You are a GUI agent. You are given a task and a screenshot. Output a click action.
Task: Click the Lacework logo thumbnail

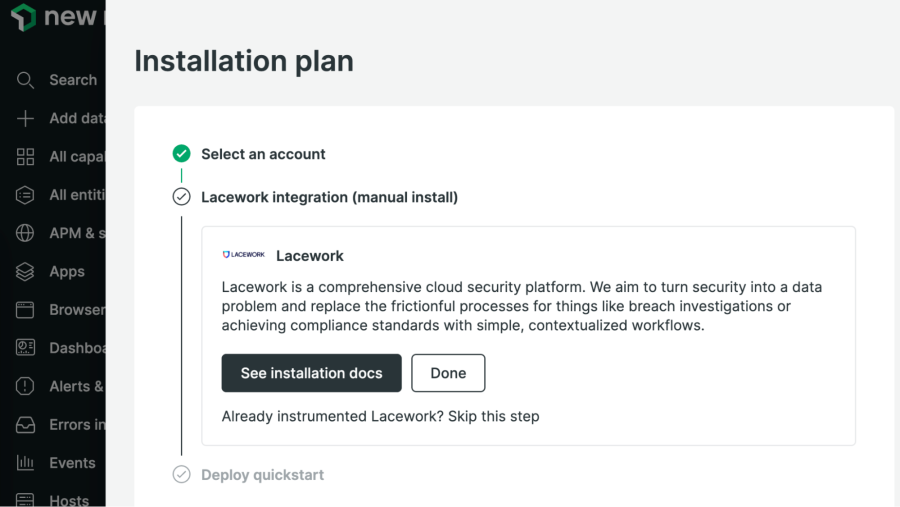point(243,255)
